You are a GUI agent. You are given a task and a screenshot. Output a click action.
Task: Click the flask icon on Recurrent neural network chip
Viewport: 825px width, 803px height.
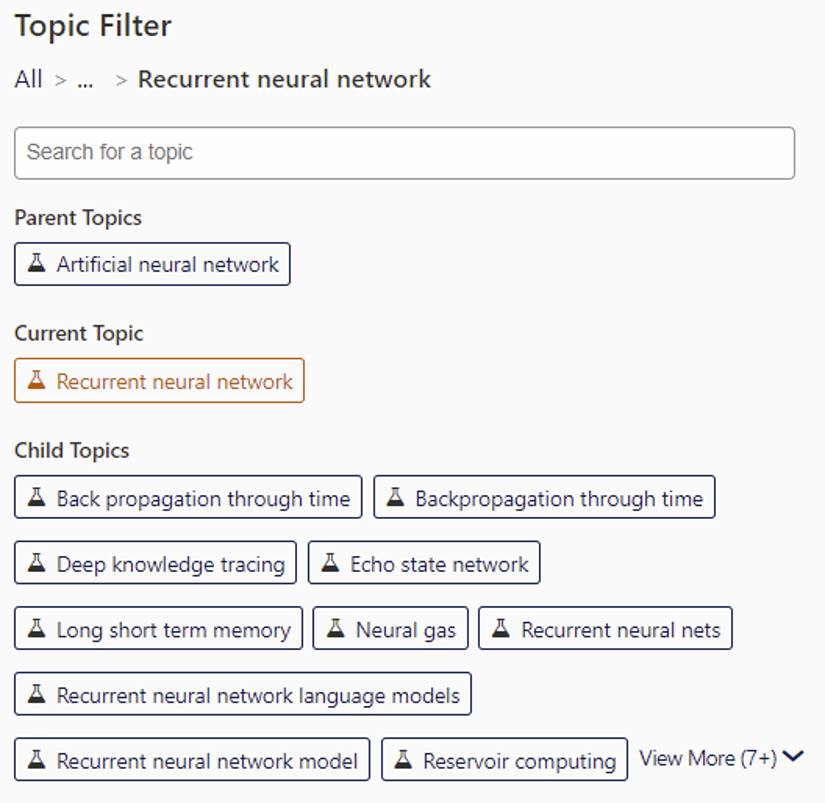click(37, 380)
